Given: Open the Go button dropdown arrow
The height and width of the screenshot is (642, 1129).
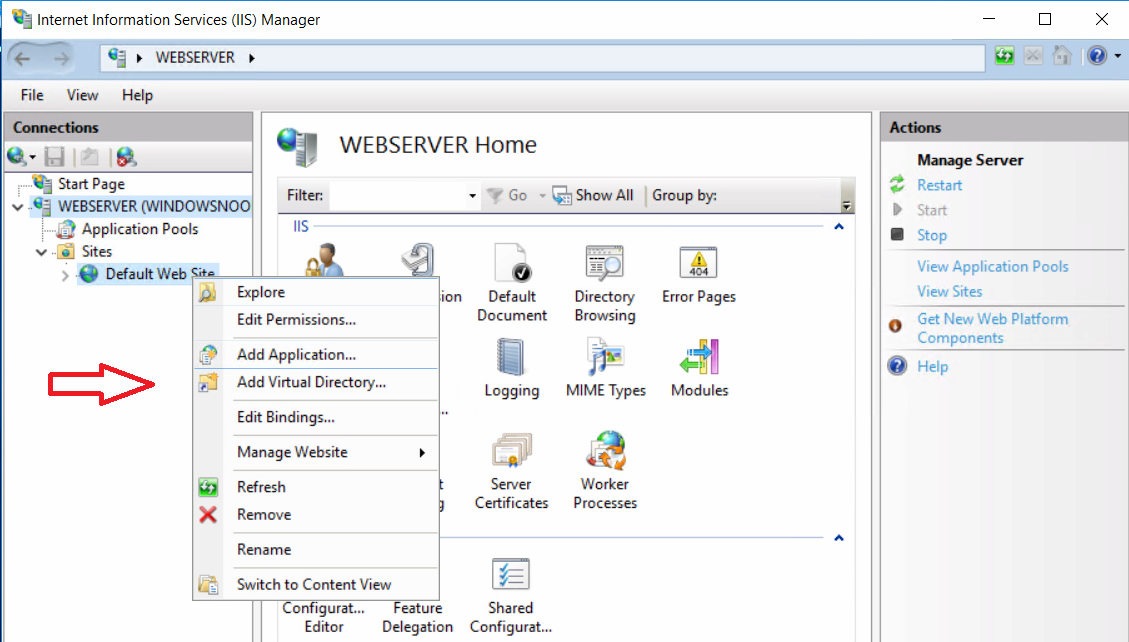Looking at the screenshot, I should [541, 196].
